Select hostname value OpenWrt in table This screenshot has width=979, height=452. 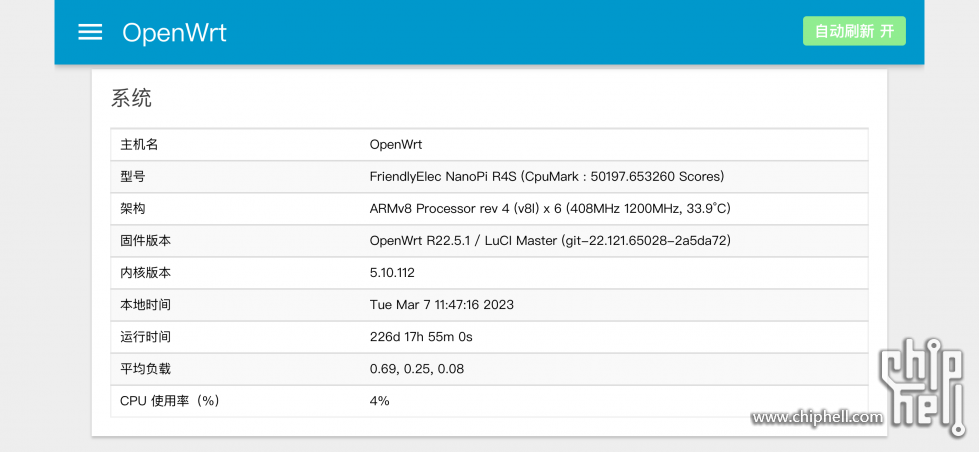(396, 145)
